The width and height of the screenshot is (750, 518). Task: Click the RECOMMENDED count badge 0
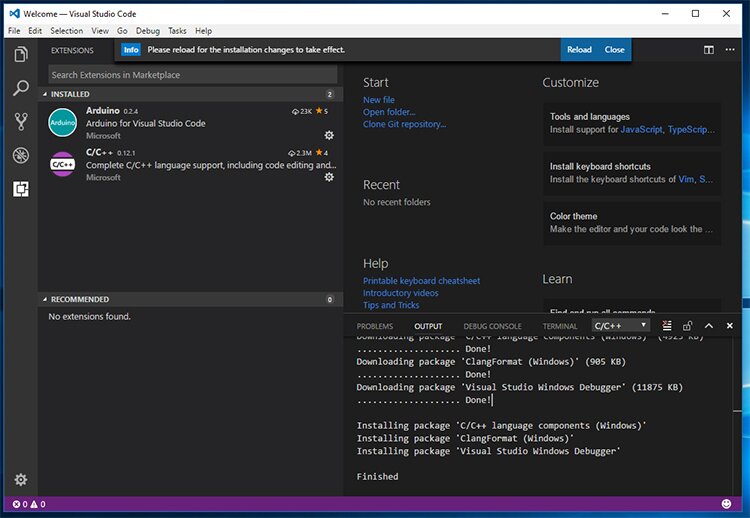tap(330, 299)
